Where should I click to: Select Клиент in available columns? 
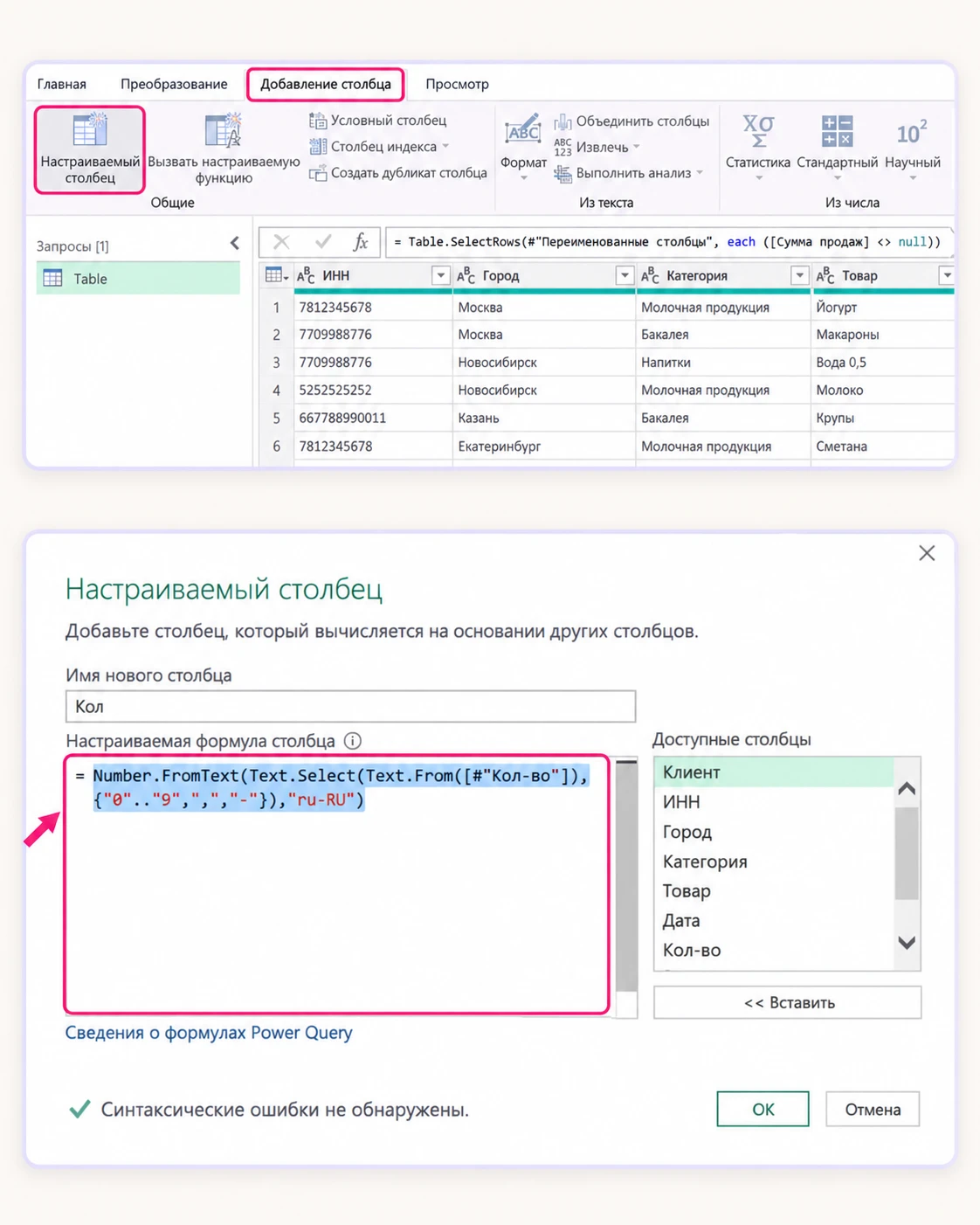coord(774,772)
